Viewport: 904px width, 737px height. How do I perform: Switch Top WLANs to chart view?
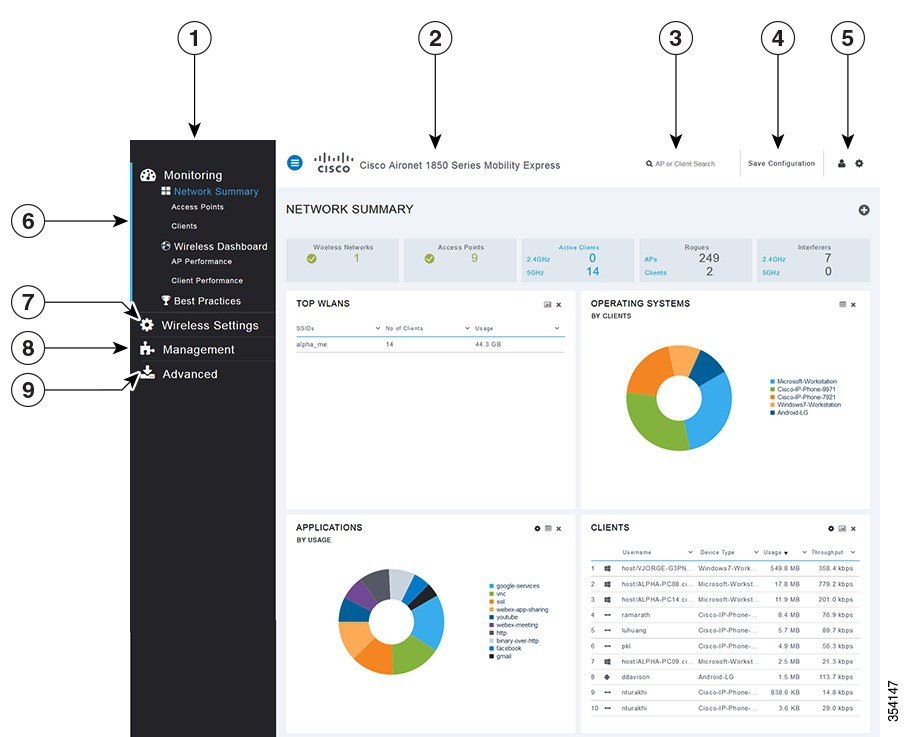point(548,304)
